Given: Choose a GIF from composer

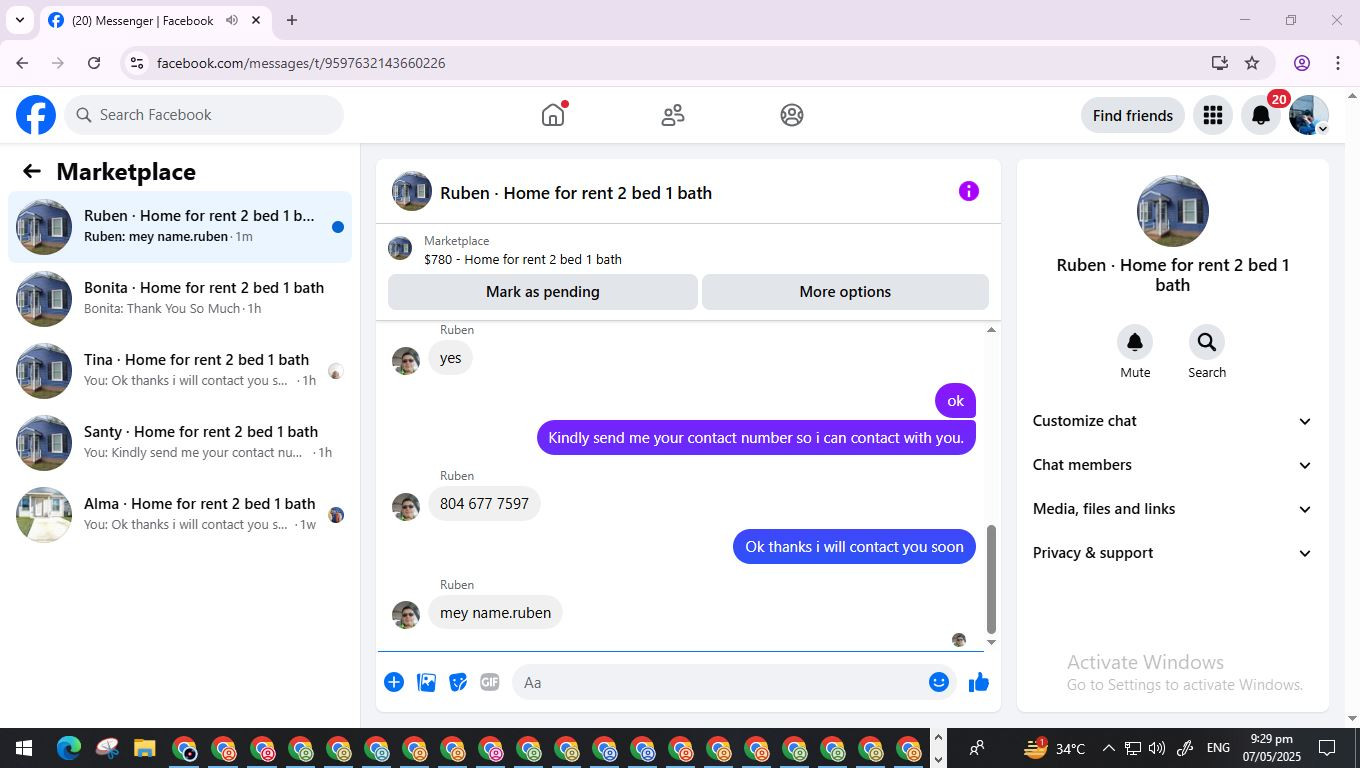Looking at the screenshot, I should 489,682.
